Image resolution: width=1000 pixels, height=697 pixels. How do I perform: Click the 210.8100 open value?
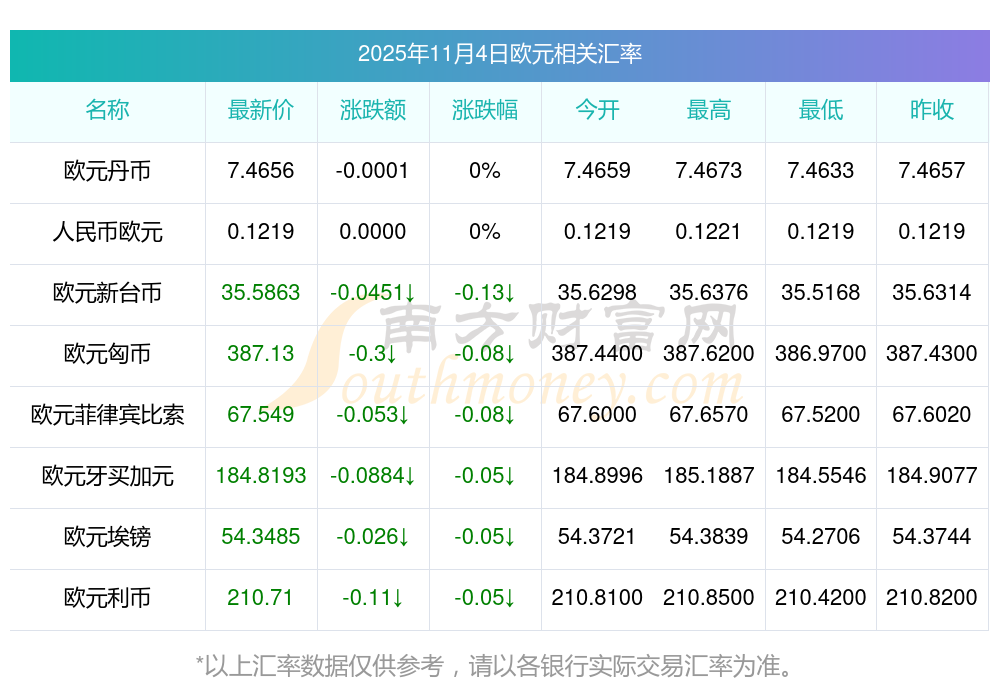(597, 598)
